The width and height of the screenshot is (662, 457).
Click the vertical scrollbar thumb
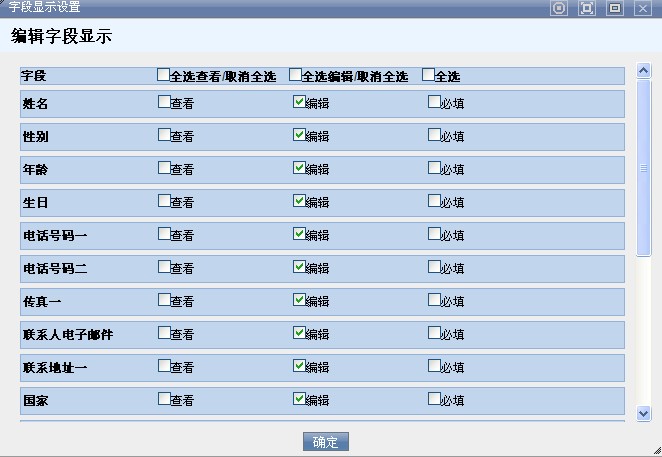coord(644,168)
